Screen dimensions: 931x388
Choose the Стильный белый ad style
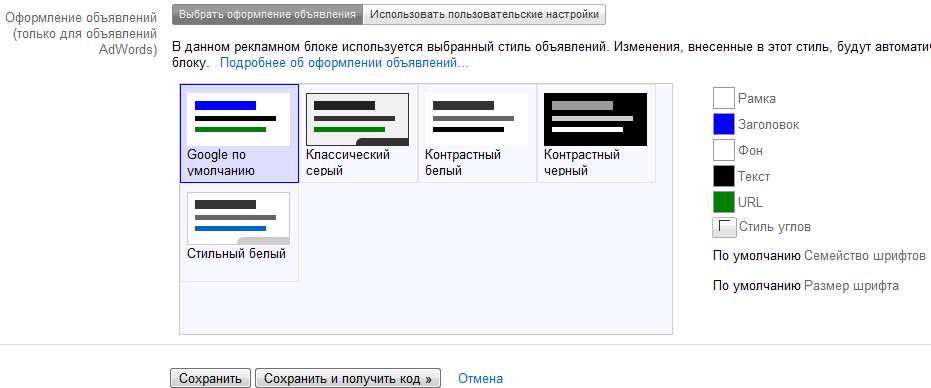tap(238, 218)
